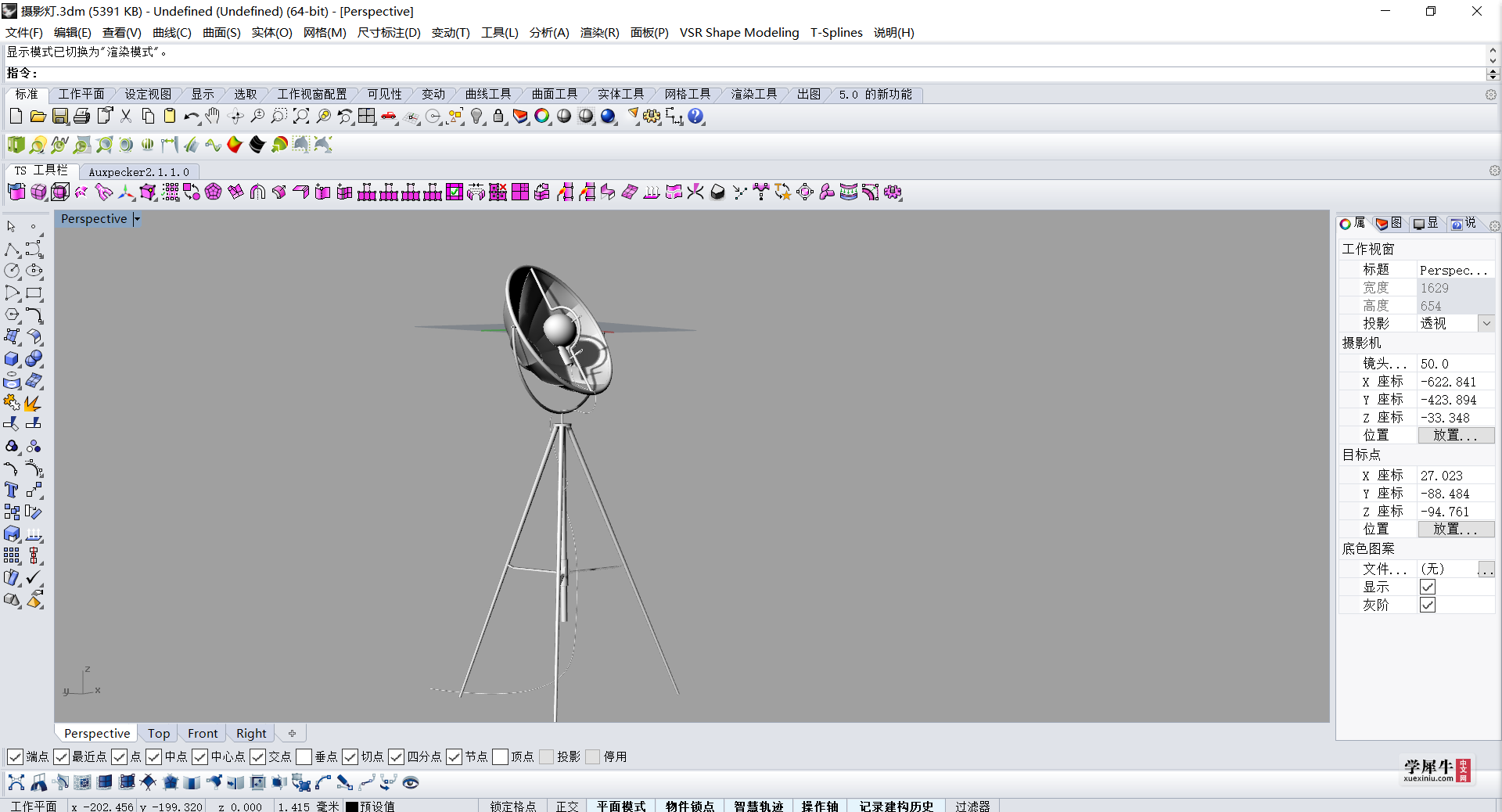Click the Paste clipboard icon
1502x812 pixels.
[x=170, y=117]
